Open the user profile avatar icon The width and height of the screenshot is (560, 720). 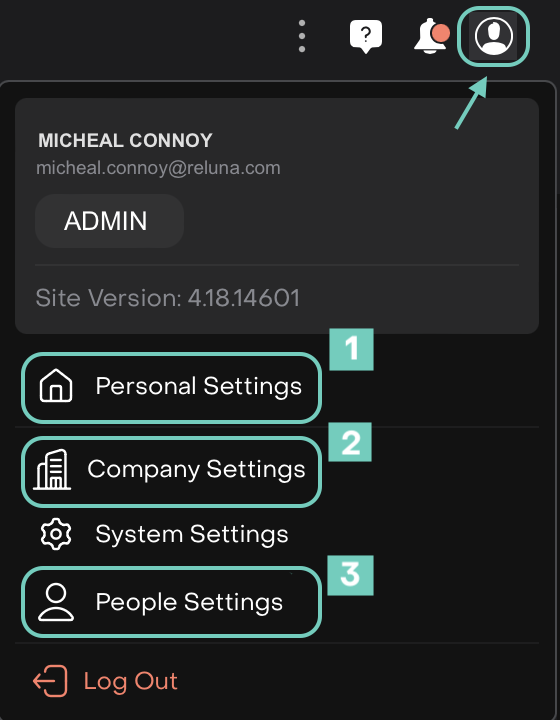tap(493, 36)
